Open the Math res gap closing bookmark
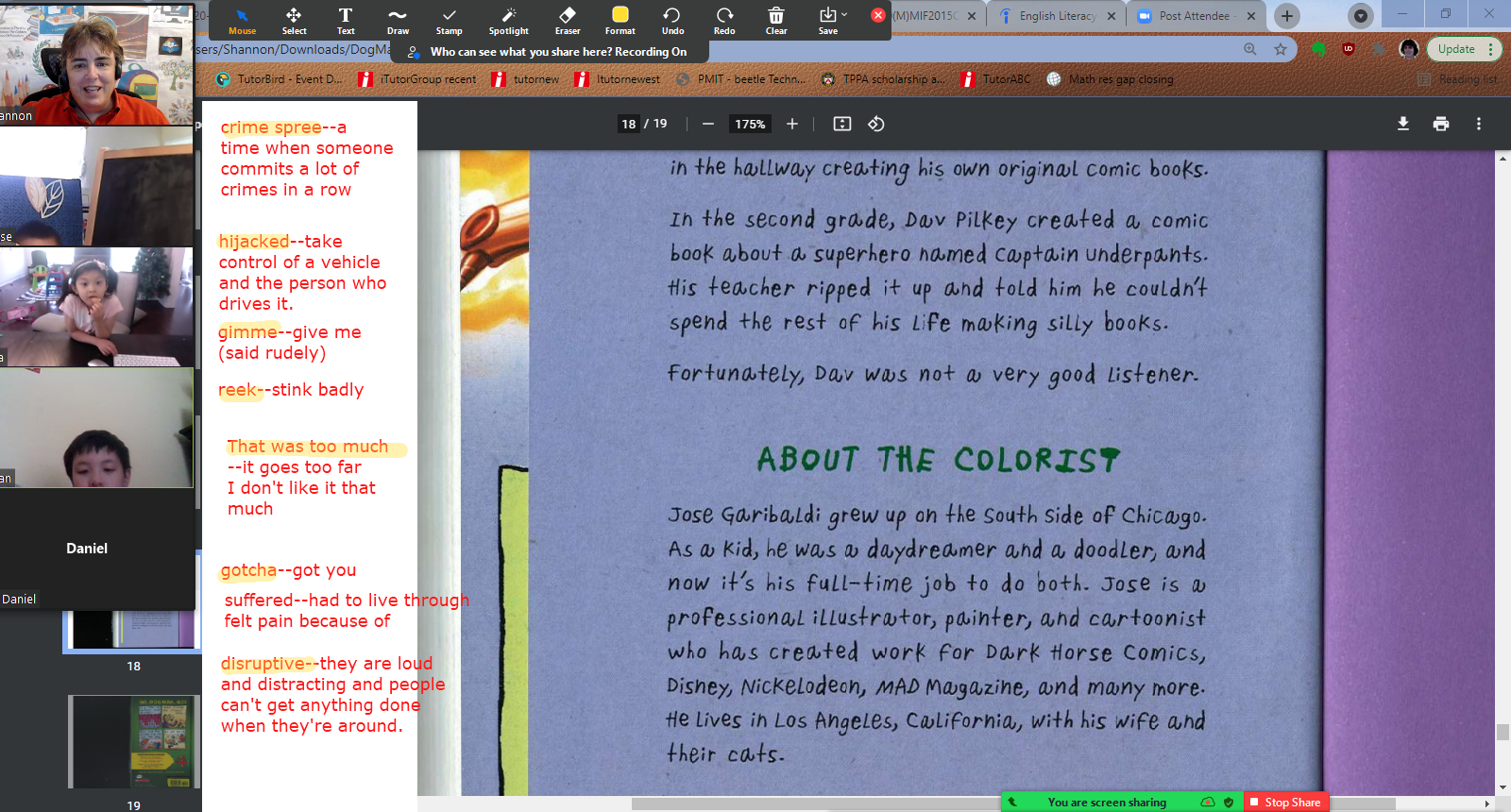This screenshot has height=812, width=1511. point(1111,79)
